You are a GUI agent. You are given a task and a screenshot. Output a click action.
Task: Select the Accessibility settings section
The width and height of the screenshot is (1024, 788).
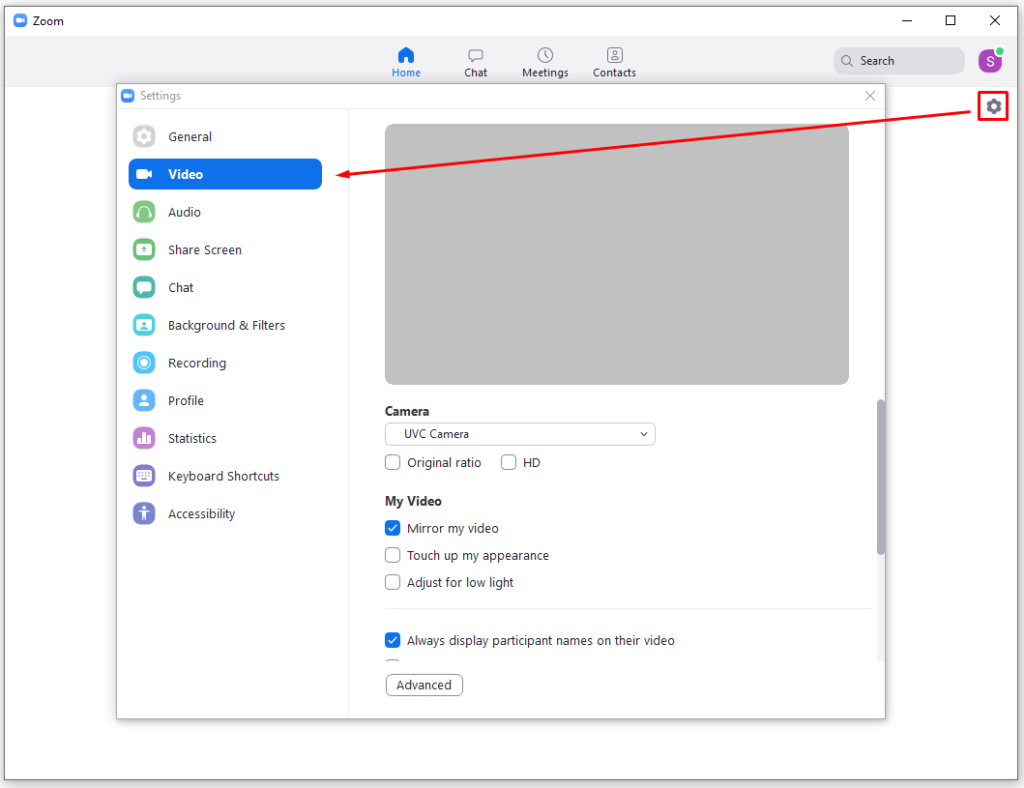201,514
